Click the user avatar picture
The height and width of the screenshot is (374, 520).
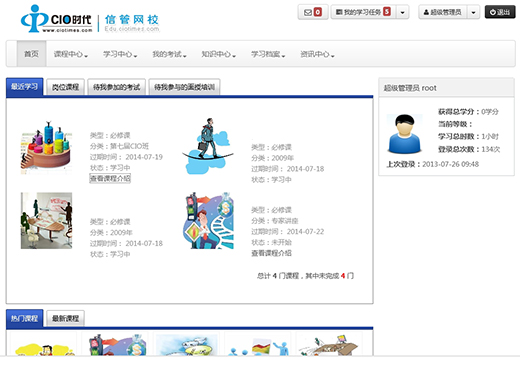(404, 134)
